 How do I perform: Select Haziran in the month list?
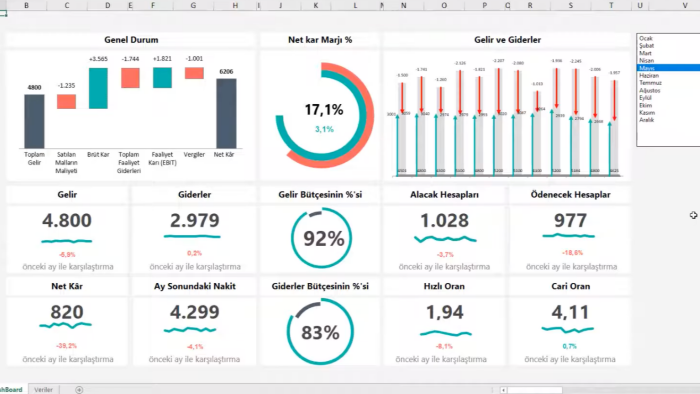click(668, 75)
